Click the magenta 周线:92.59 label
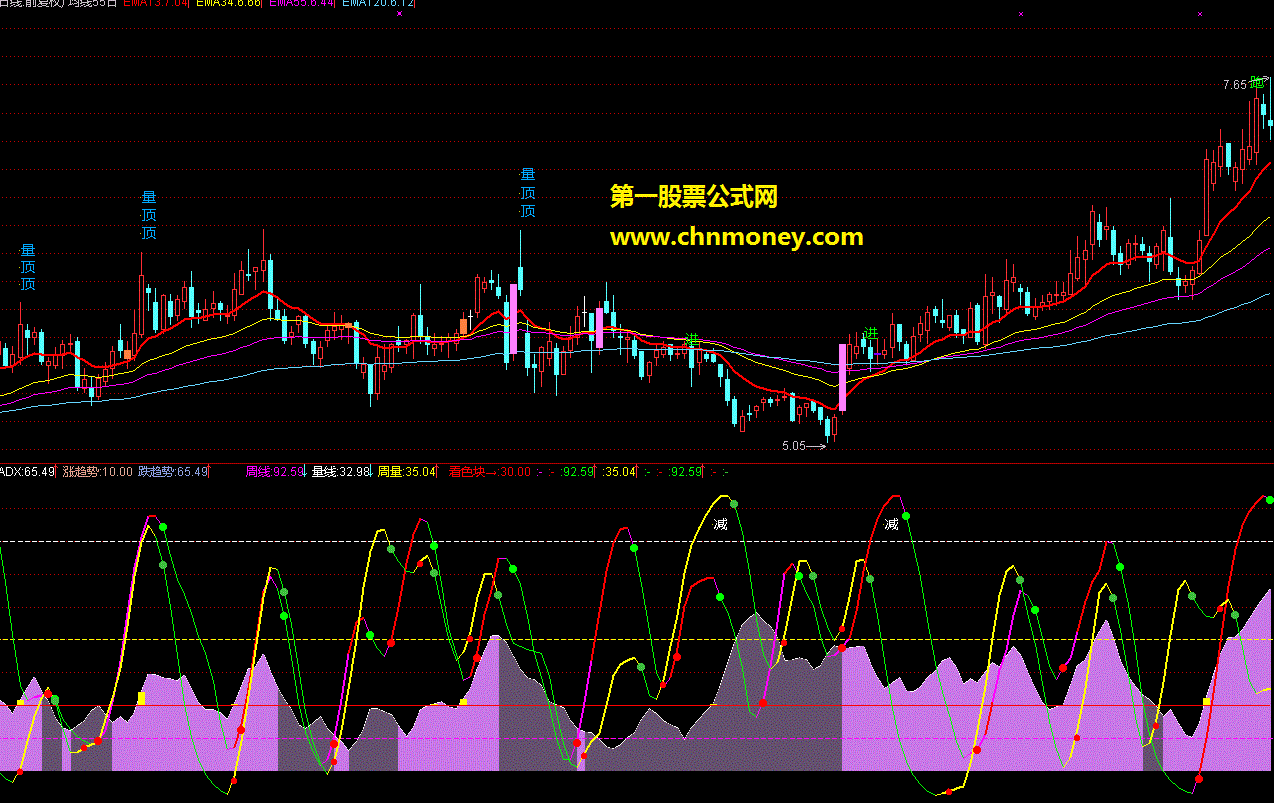 pos(275,471)
